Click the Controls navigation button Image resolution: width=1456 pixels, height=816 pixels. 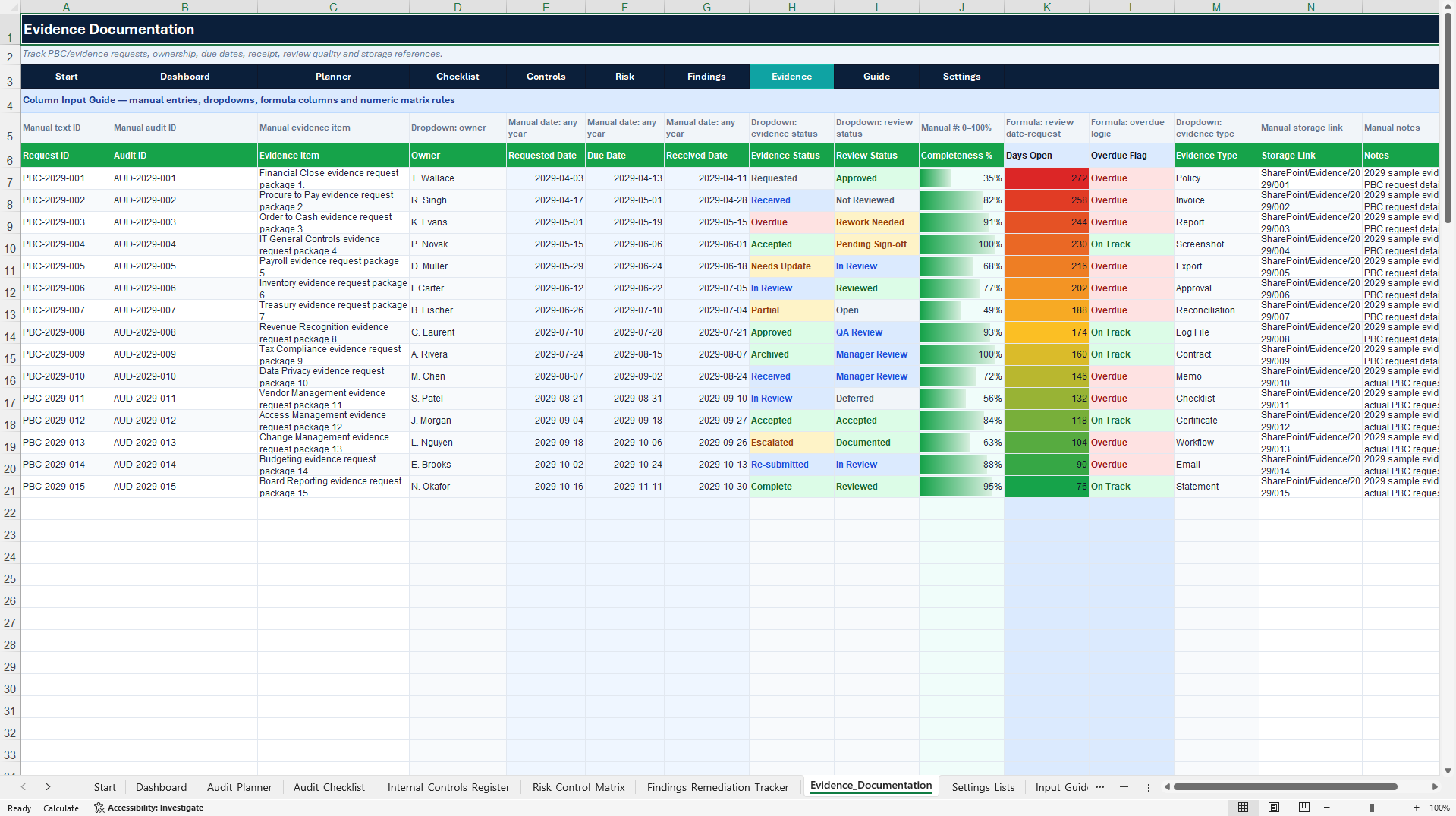pos(546,77)
